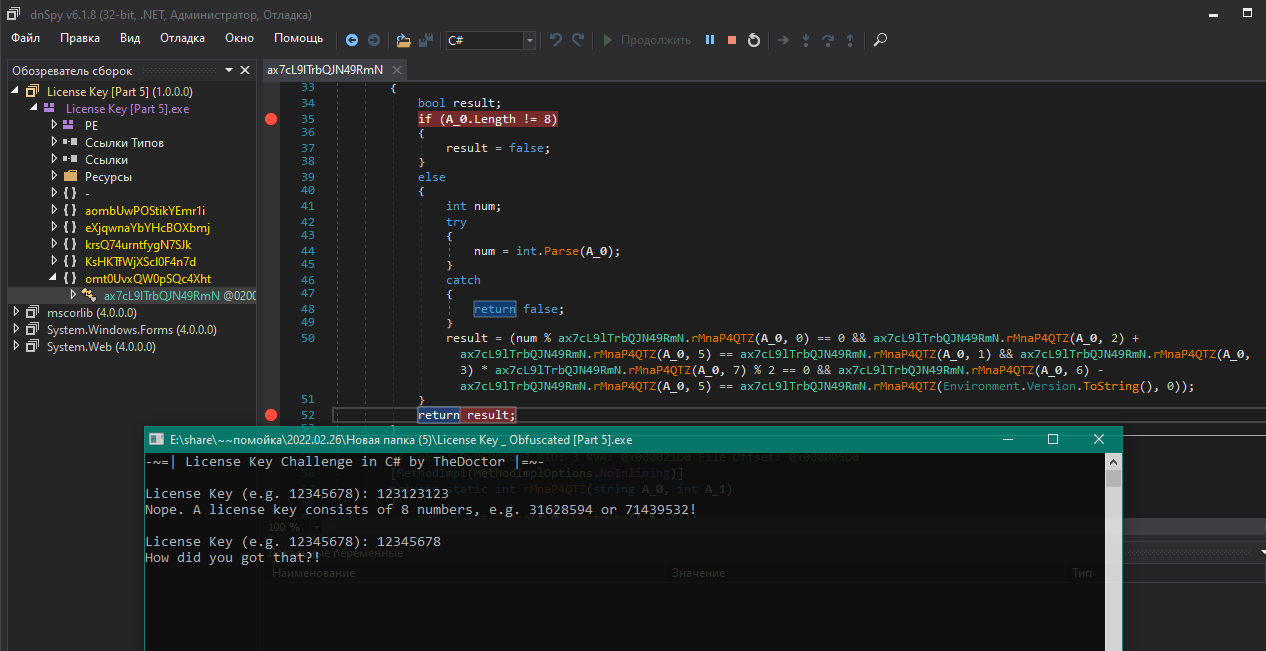The image size is (1266, 651).
Task: Close the ax7cL9lTrbQJN49RmN editor tab
Action: tap(397, 70)
